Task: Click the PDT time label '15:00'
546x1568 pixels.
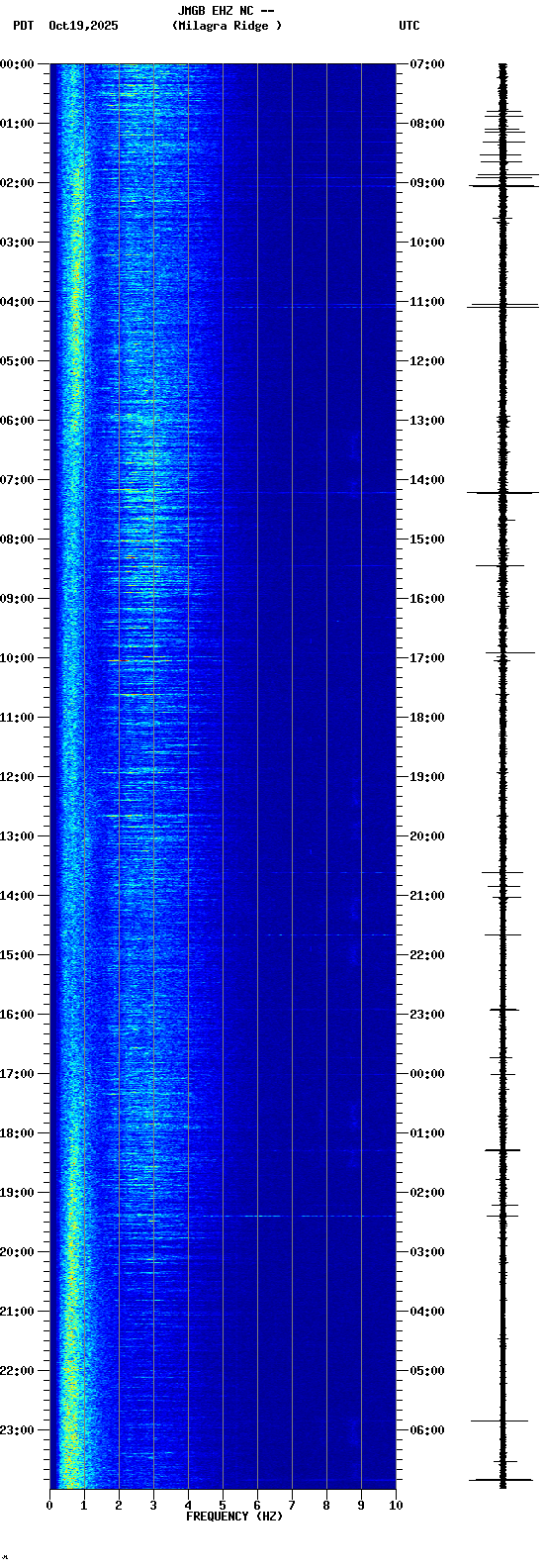Action: [x=17, y=955]
